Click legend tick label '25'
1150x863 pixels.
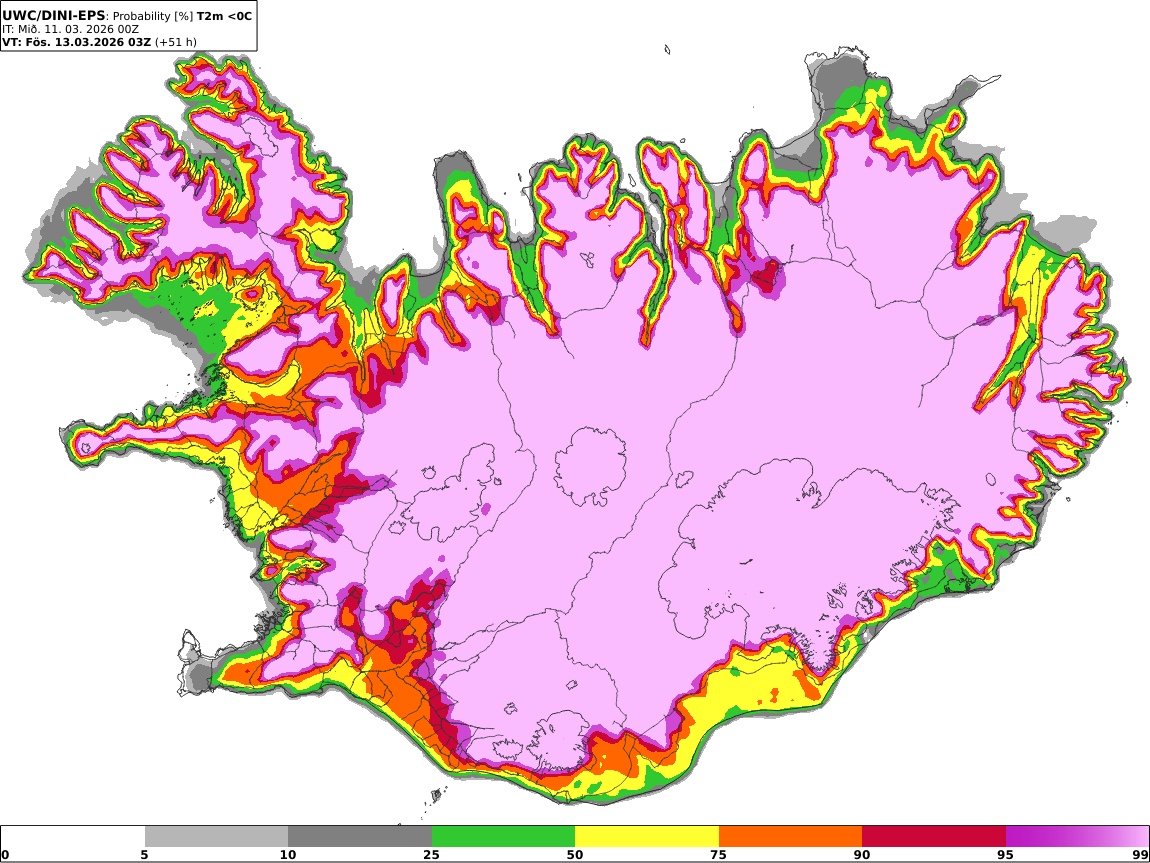coord(431,855)
